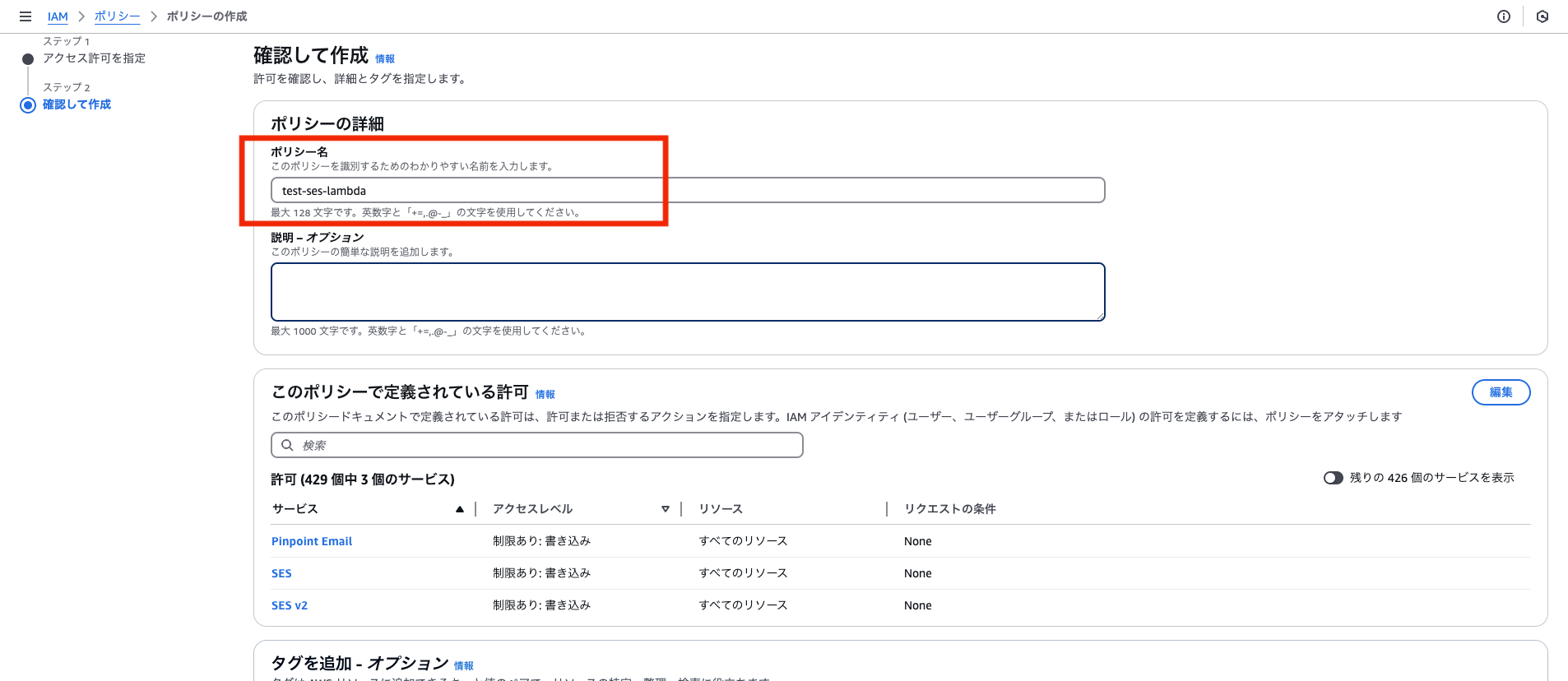Open SES v2 service link
Screen dimensions: 1568x681
(x=290, y=605)
